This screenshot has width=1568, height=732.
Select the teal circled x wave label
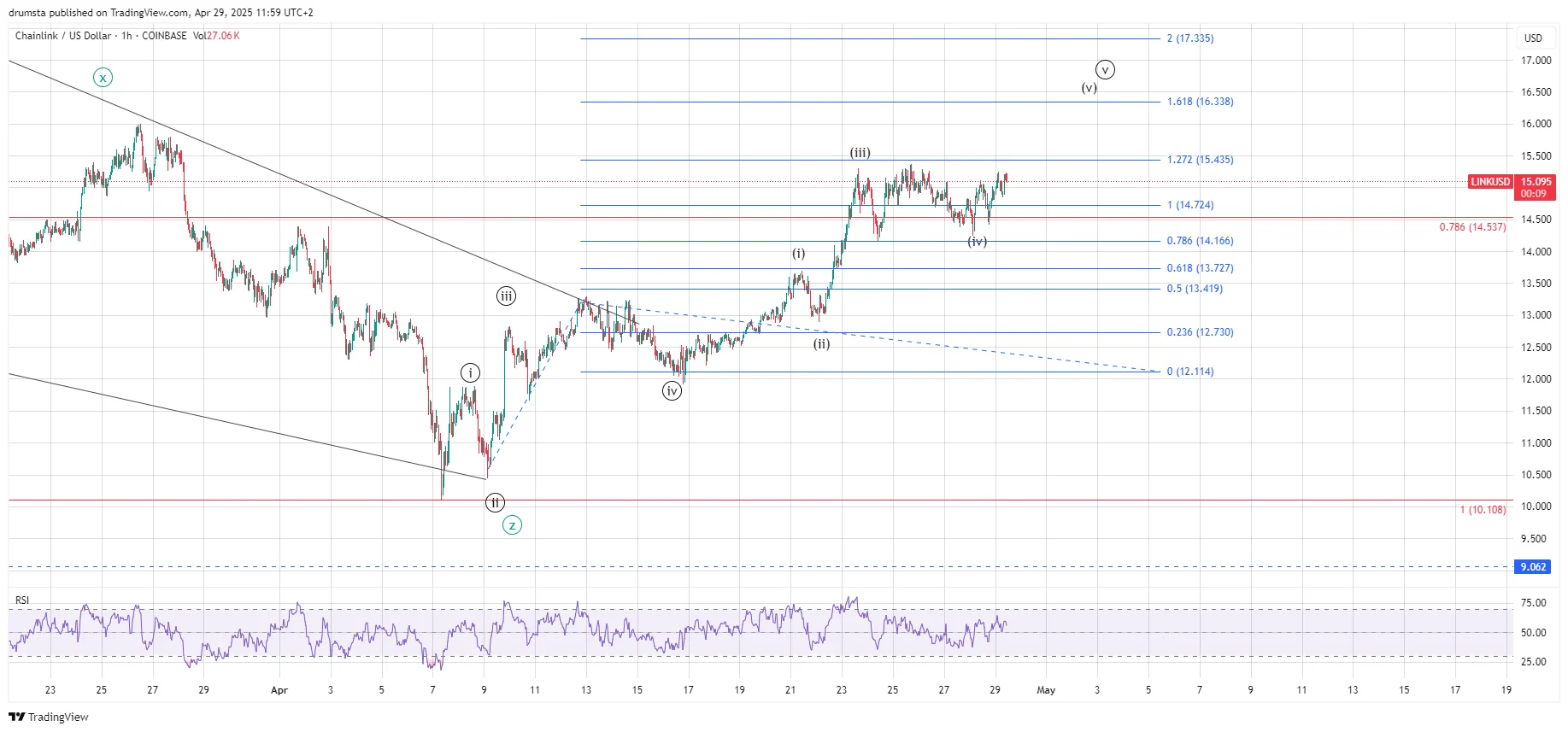[x=103, y=78]
